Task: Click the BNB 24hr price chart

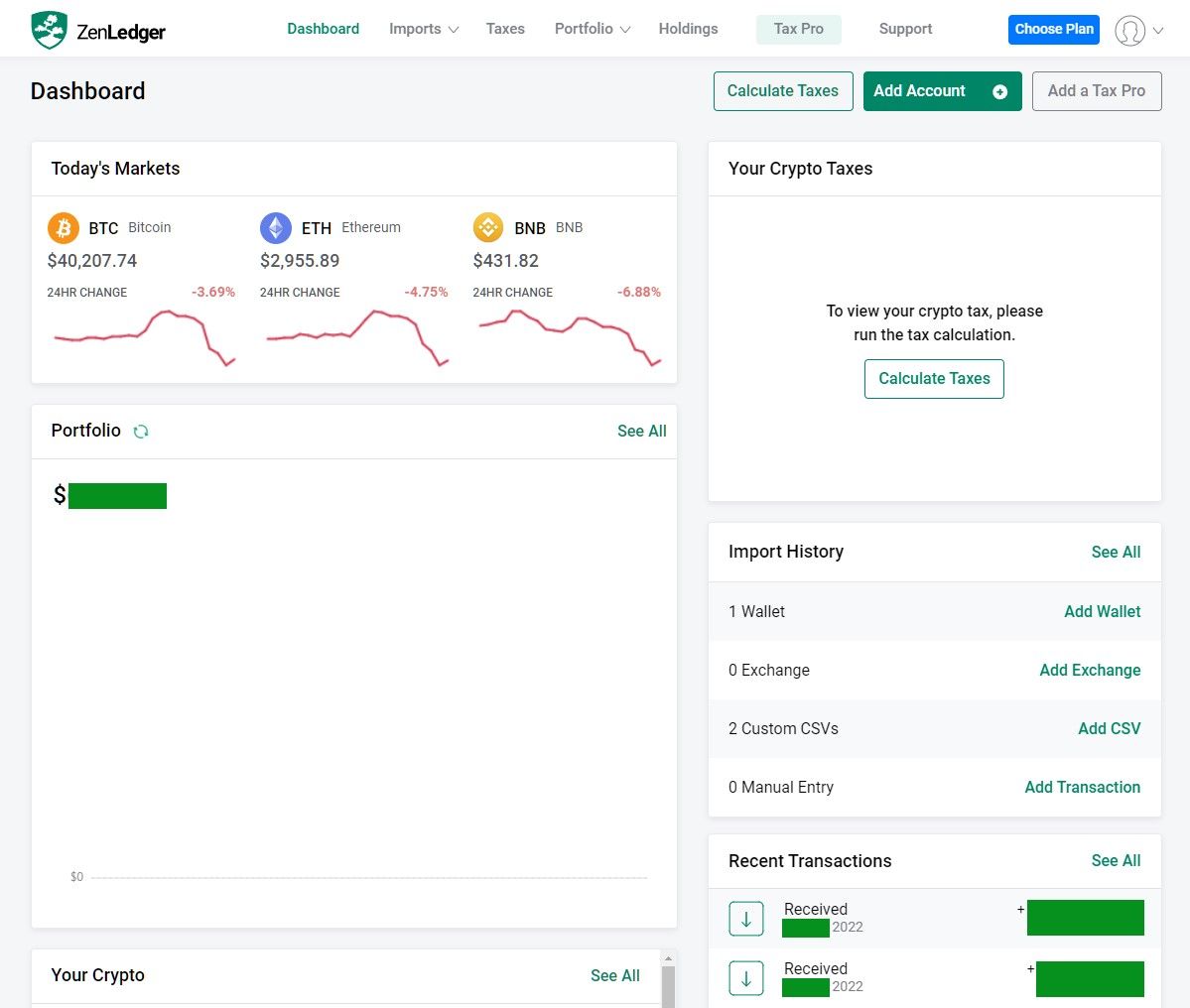Action: [570, 337]
